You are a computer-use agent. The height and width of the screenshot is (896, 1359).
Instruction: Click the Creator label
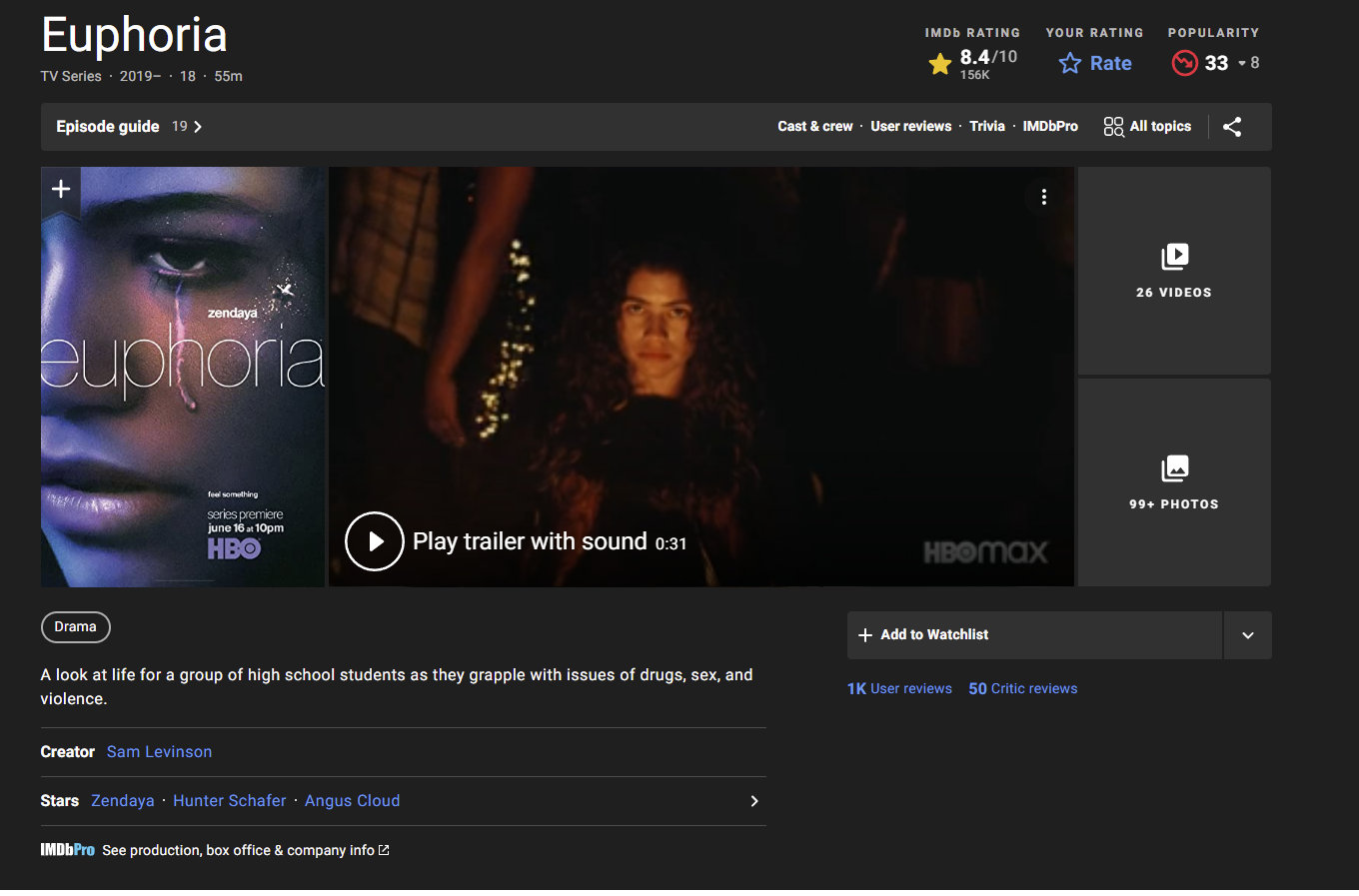pyautogui.click(x=68, y=752)
